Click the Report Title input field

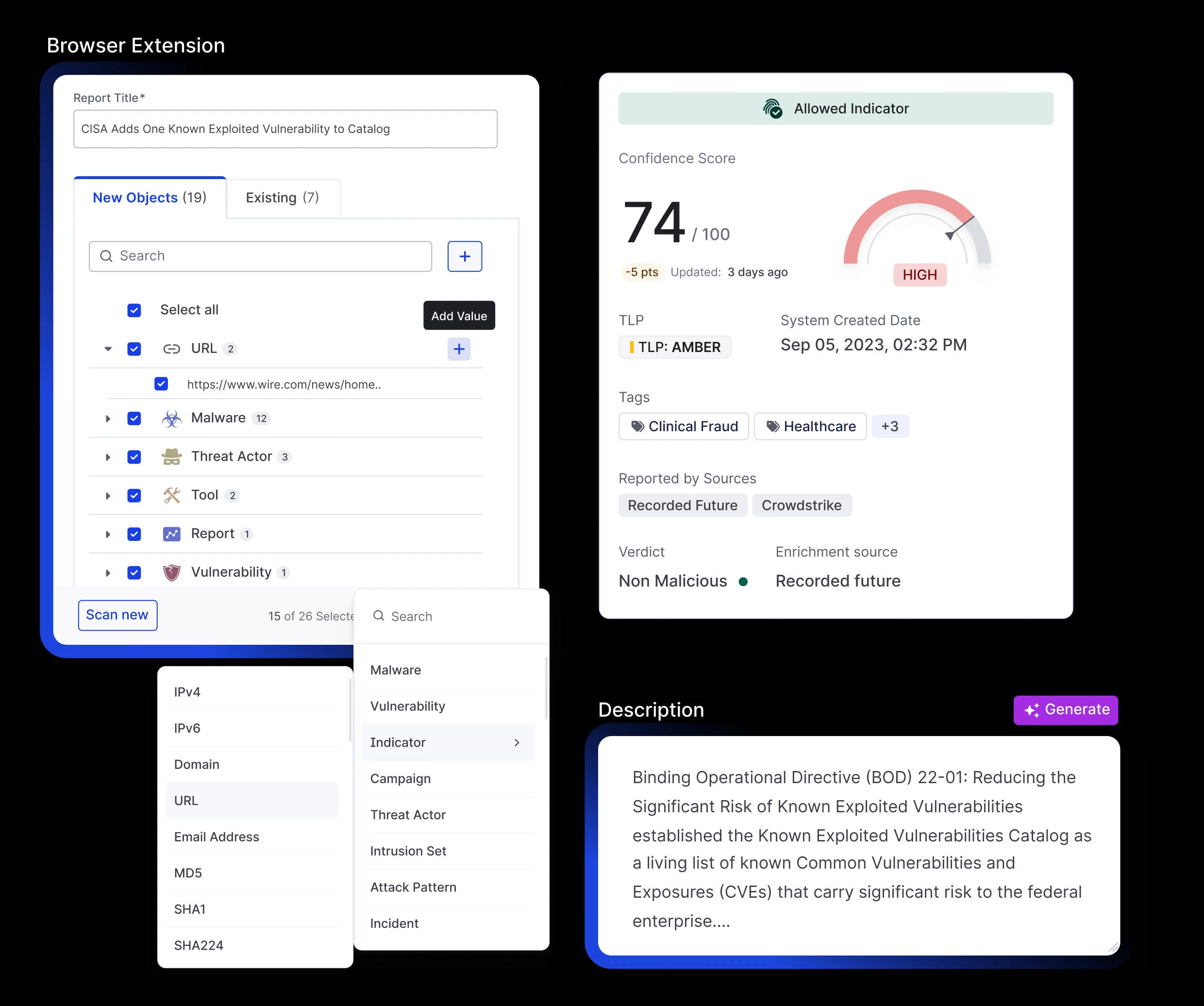285,128
